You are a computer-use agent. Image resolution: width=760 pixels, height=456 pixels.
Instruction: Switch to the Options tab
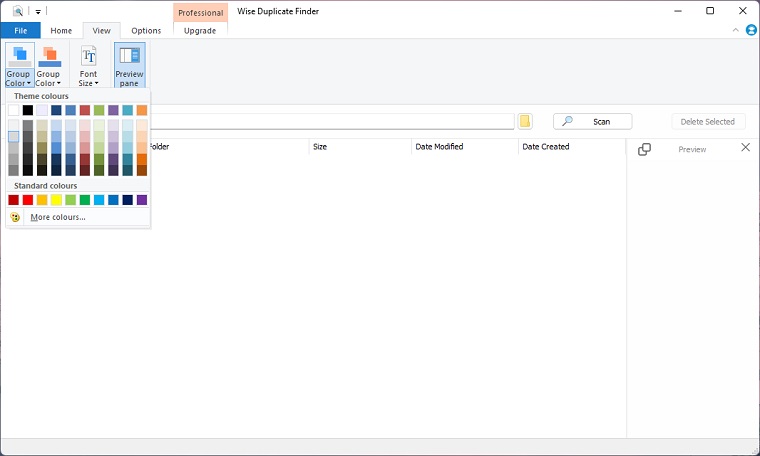tap(146, 31)
